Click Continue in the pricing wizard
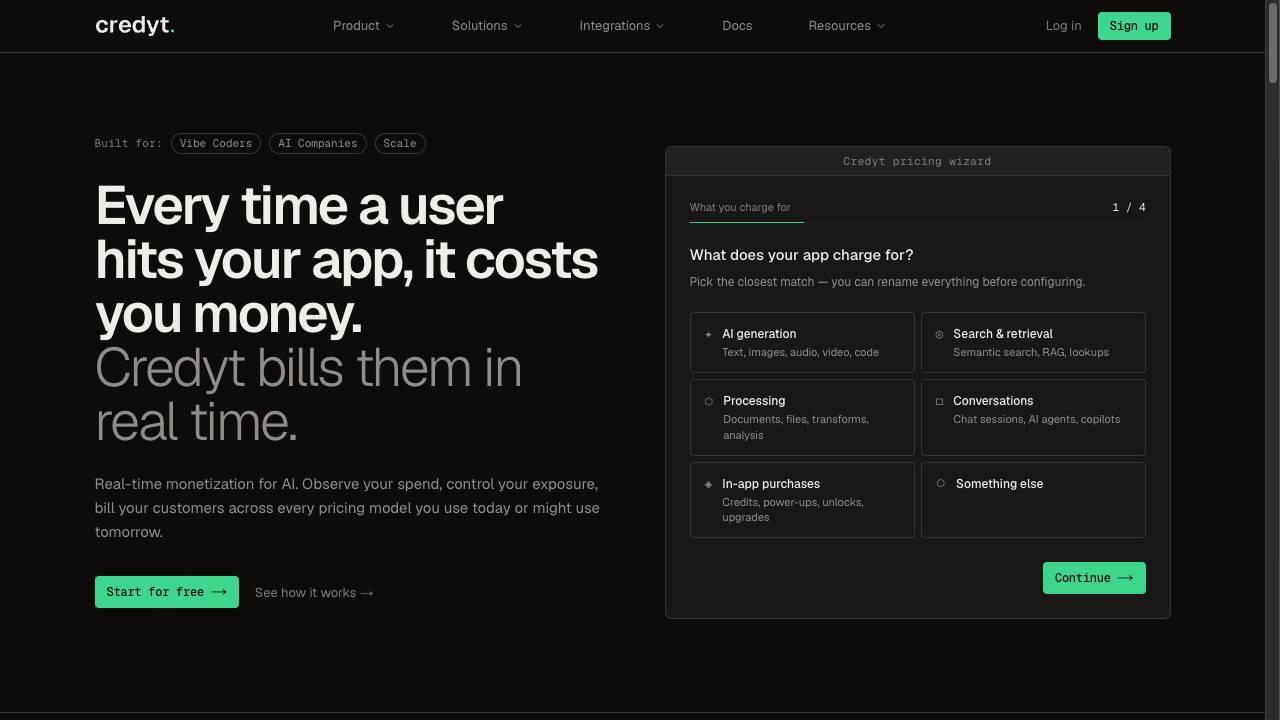 coord(1094,578)
